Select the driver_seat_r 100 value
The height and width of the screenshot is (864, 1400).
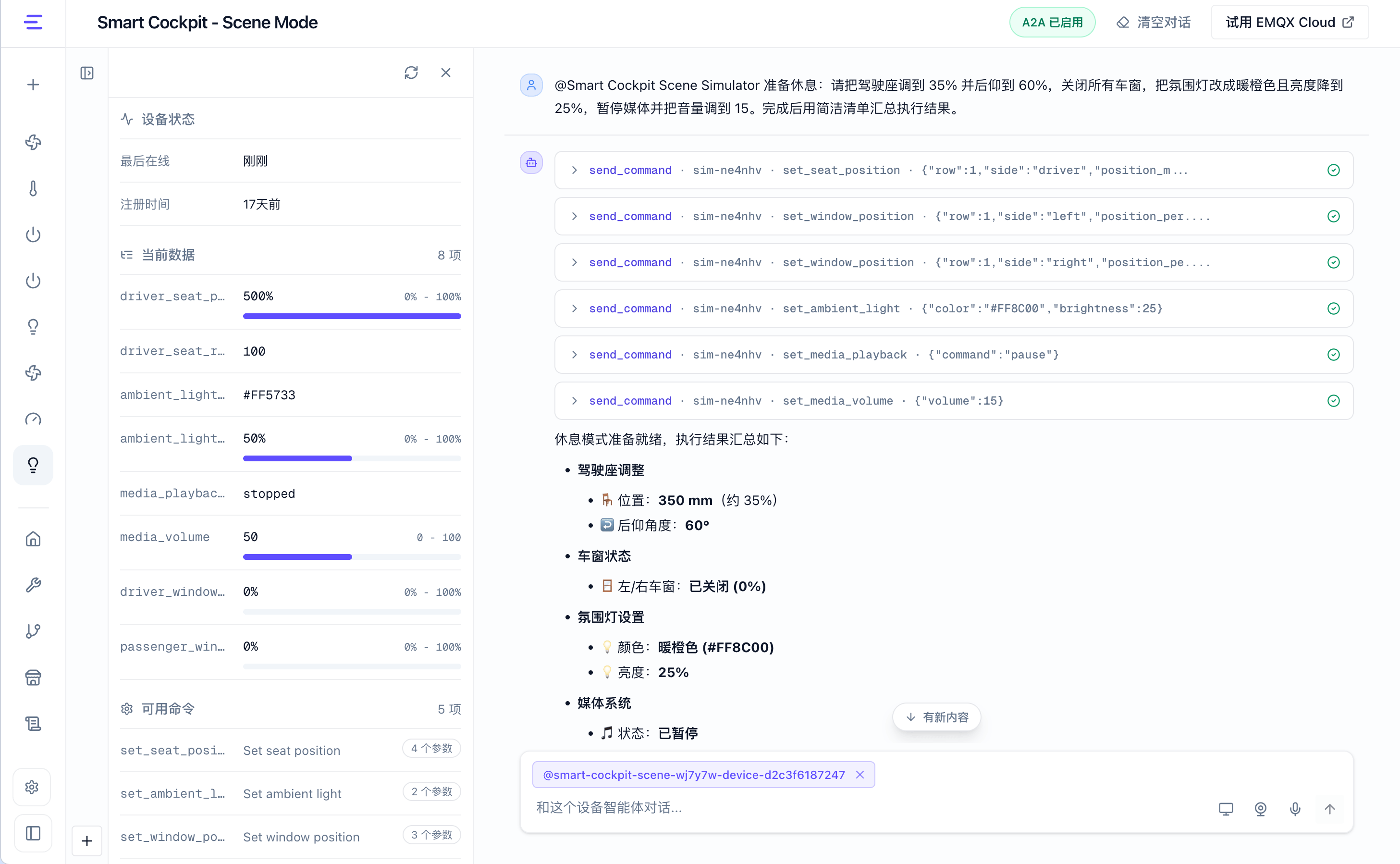[254, 351]
